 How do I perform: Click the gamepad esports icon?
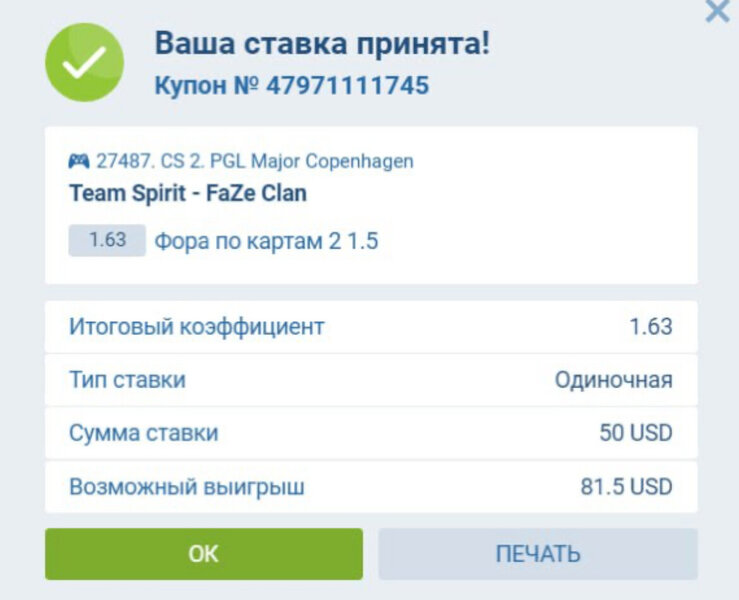[x=79, y=161]
